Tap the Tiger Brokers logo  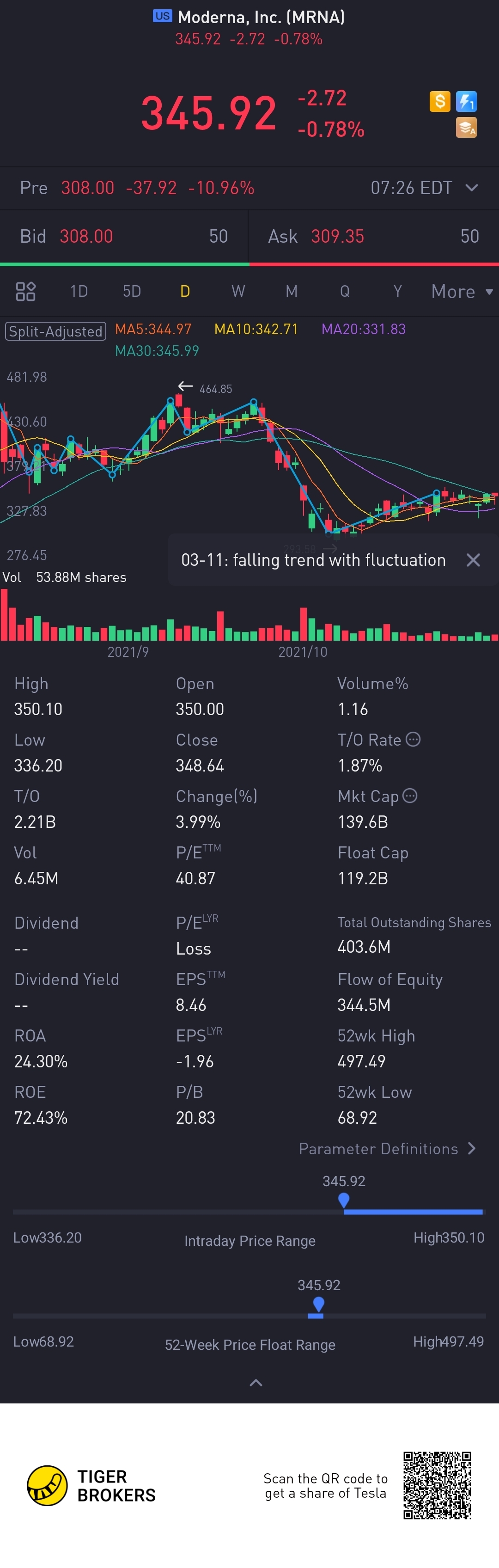(48, 1486)
